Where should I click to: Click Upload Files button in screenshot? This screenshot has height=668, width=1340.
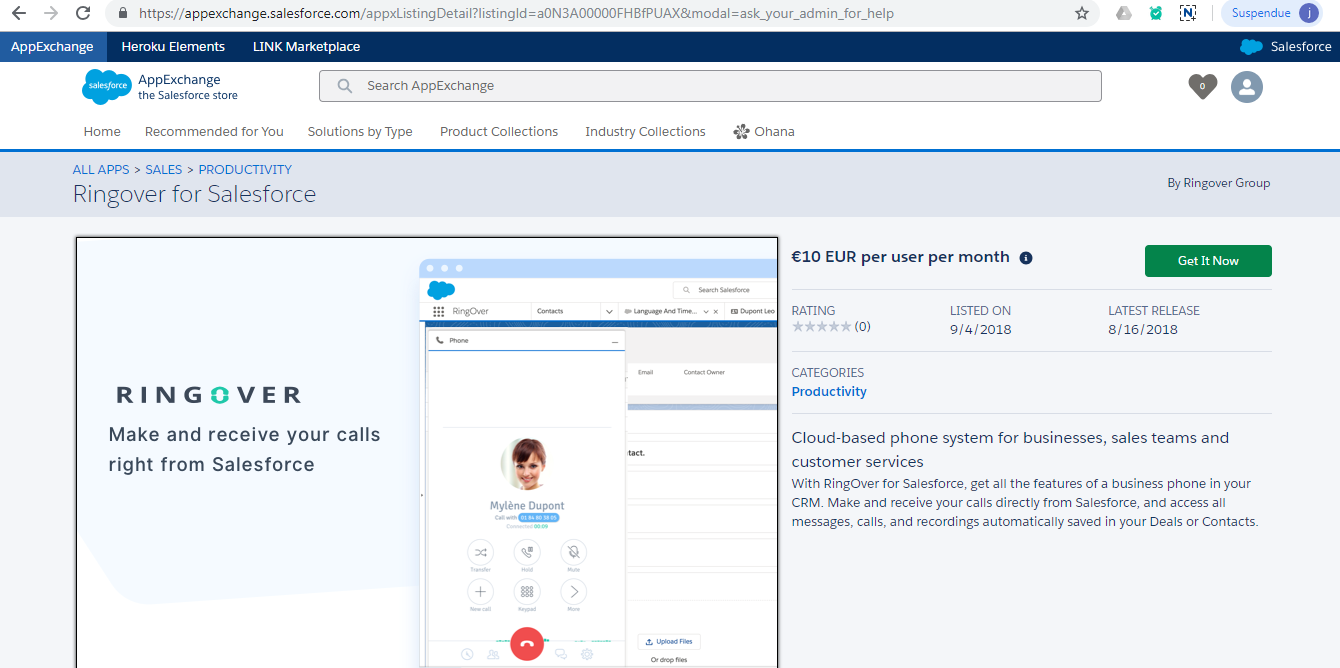[x=669, y=641]
